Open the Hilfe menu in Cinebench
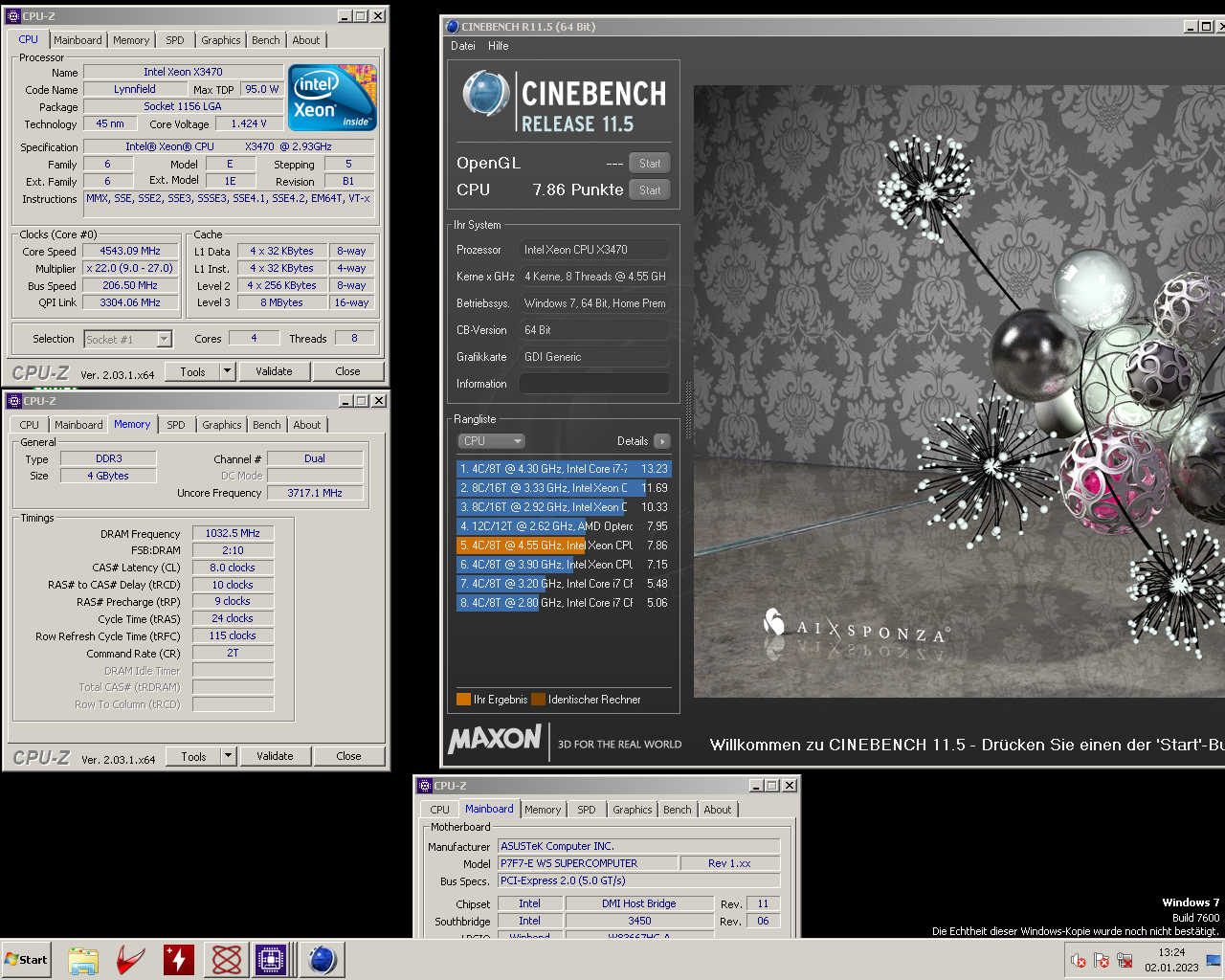 click(x=499, y=46)
